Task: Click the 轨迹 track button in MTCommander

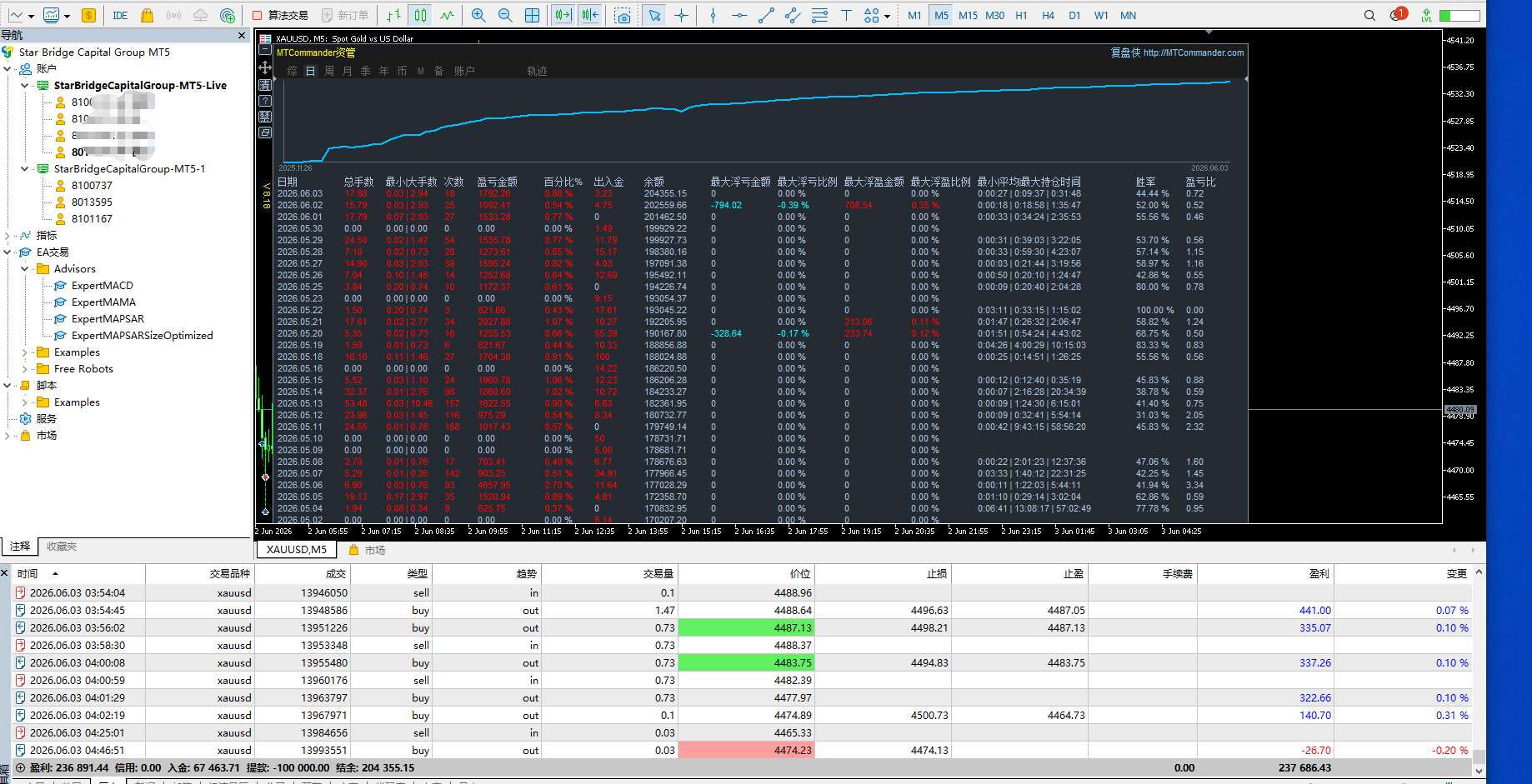Action: [537, 71]
